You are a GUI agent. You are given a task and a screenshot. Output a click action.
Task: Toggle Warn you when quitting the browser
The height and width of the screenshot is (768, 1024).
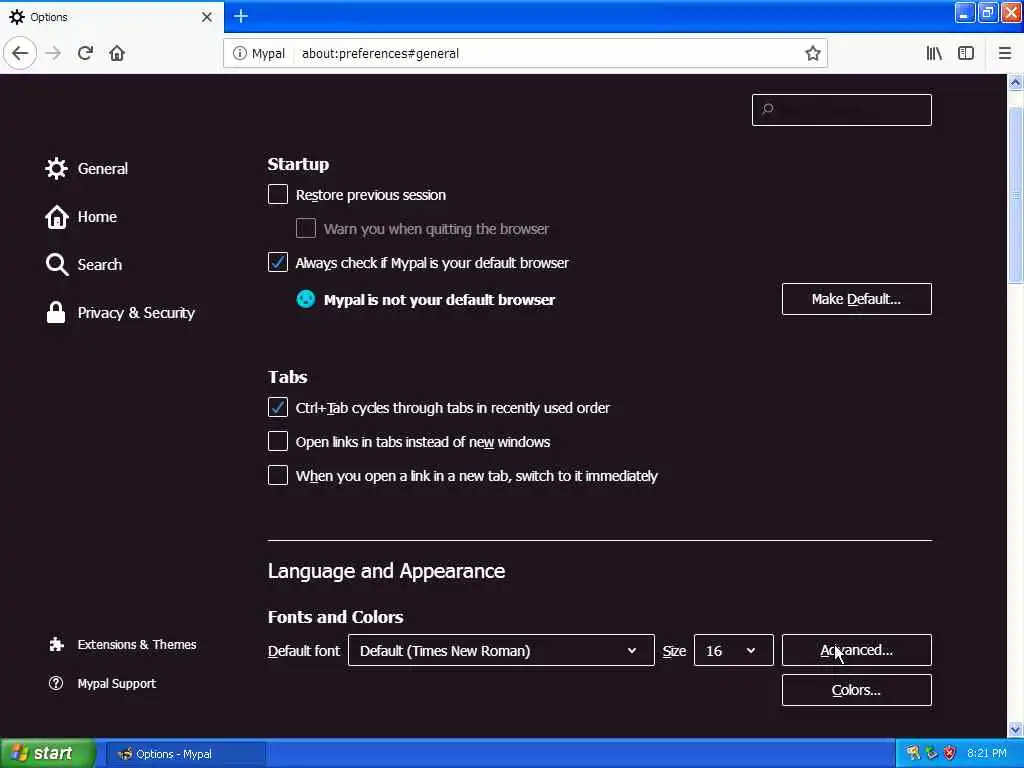[x=306, y=228]
